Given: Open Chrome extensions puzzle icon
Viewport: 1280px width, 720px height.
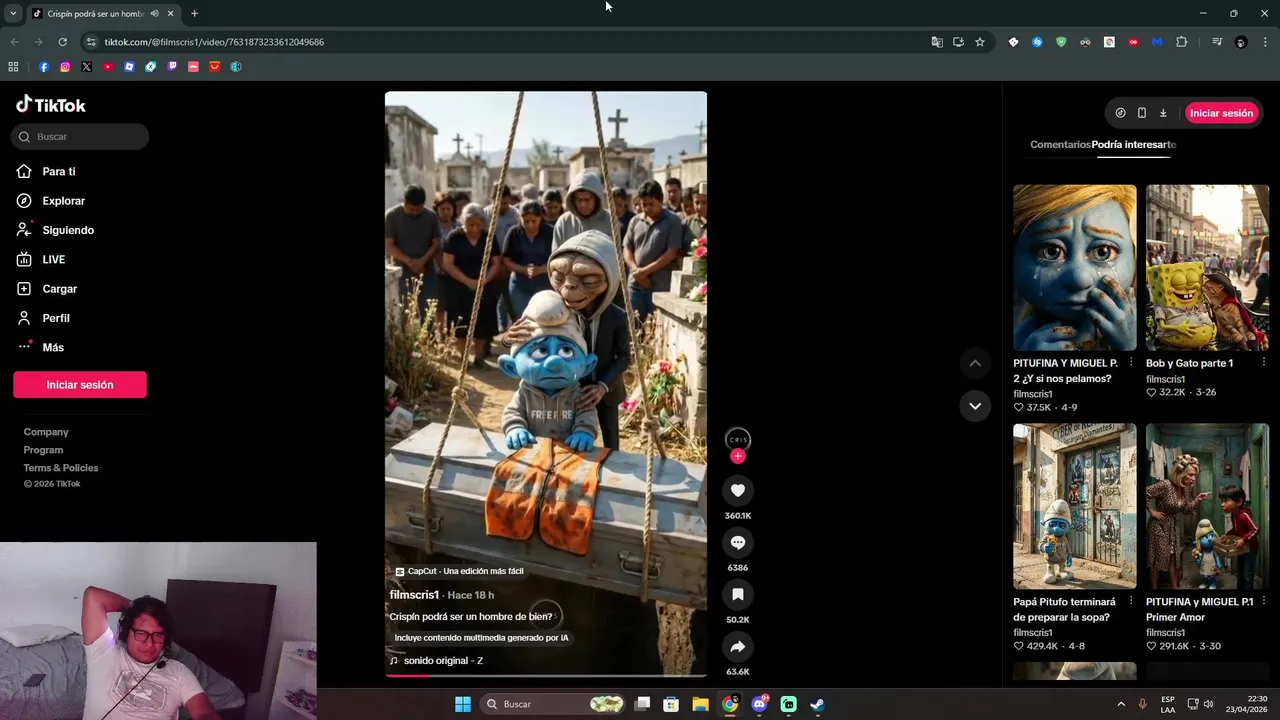Looking at the screenshot, I should point(1182,42).
